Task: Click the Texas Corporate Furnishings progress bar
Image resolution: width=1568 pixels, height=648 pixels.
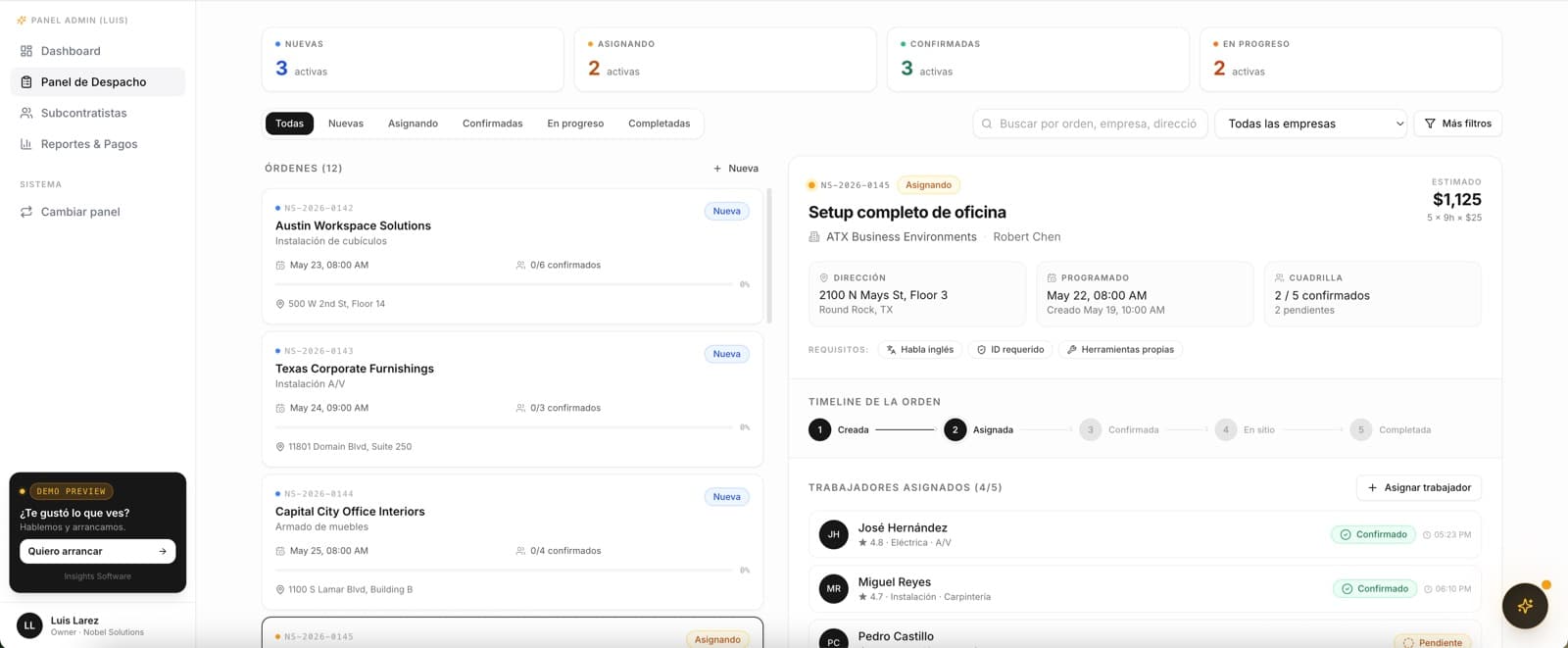Action: point(504,427)
